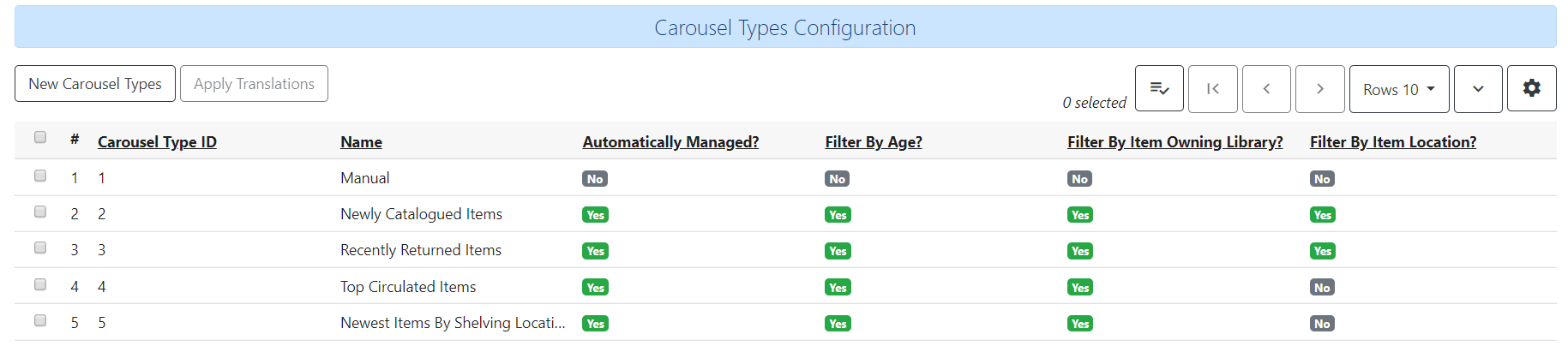Image resolution: width=1568 pixels, height=358 pixels.
Task: Open the Rows 10 page size dropdown
Action: point(1398,89)
